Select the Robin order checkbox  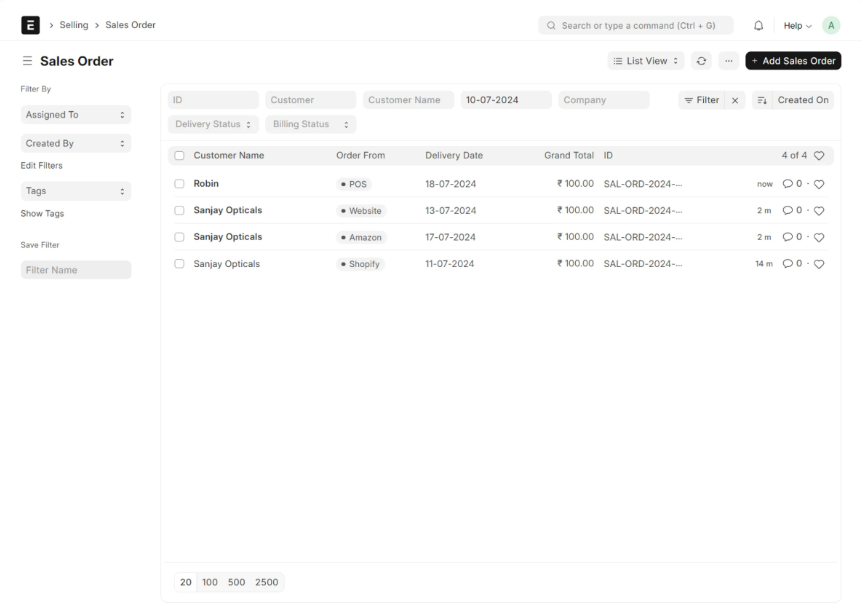click(x=179, y=184)
